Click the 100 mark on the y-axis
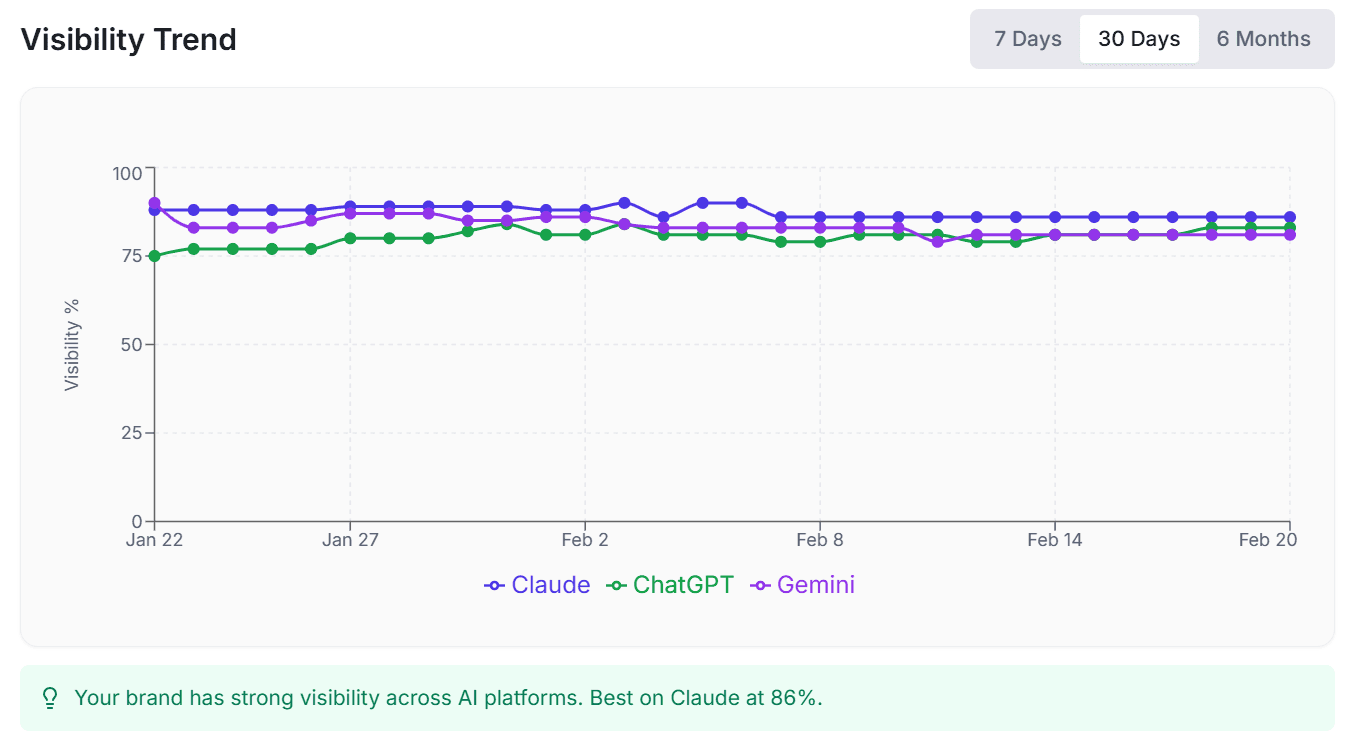 coord(126,173)
